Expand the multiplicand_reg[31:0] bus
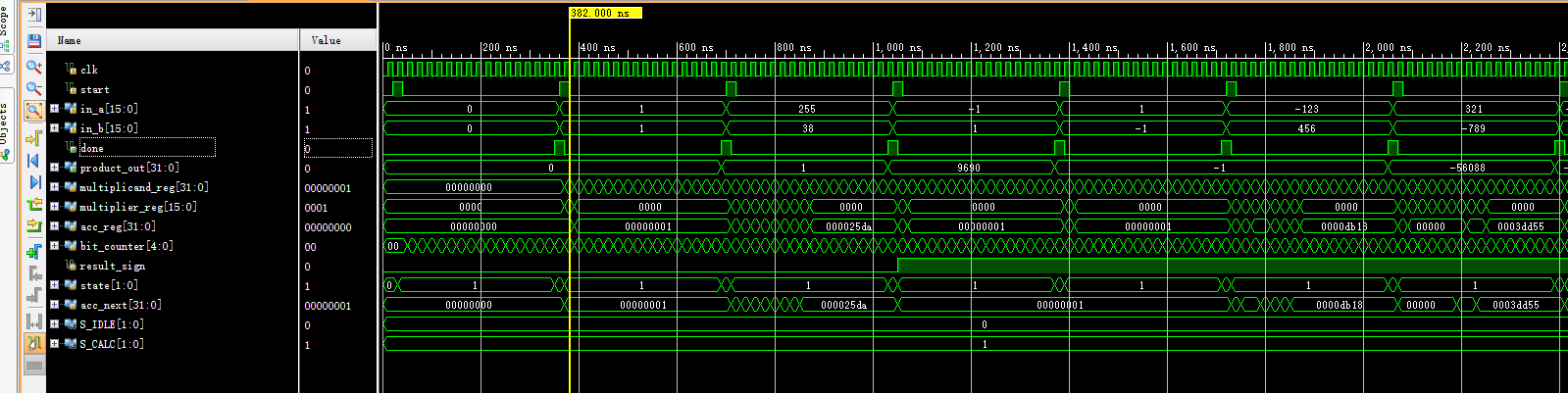 point(54,187)
